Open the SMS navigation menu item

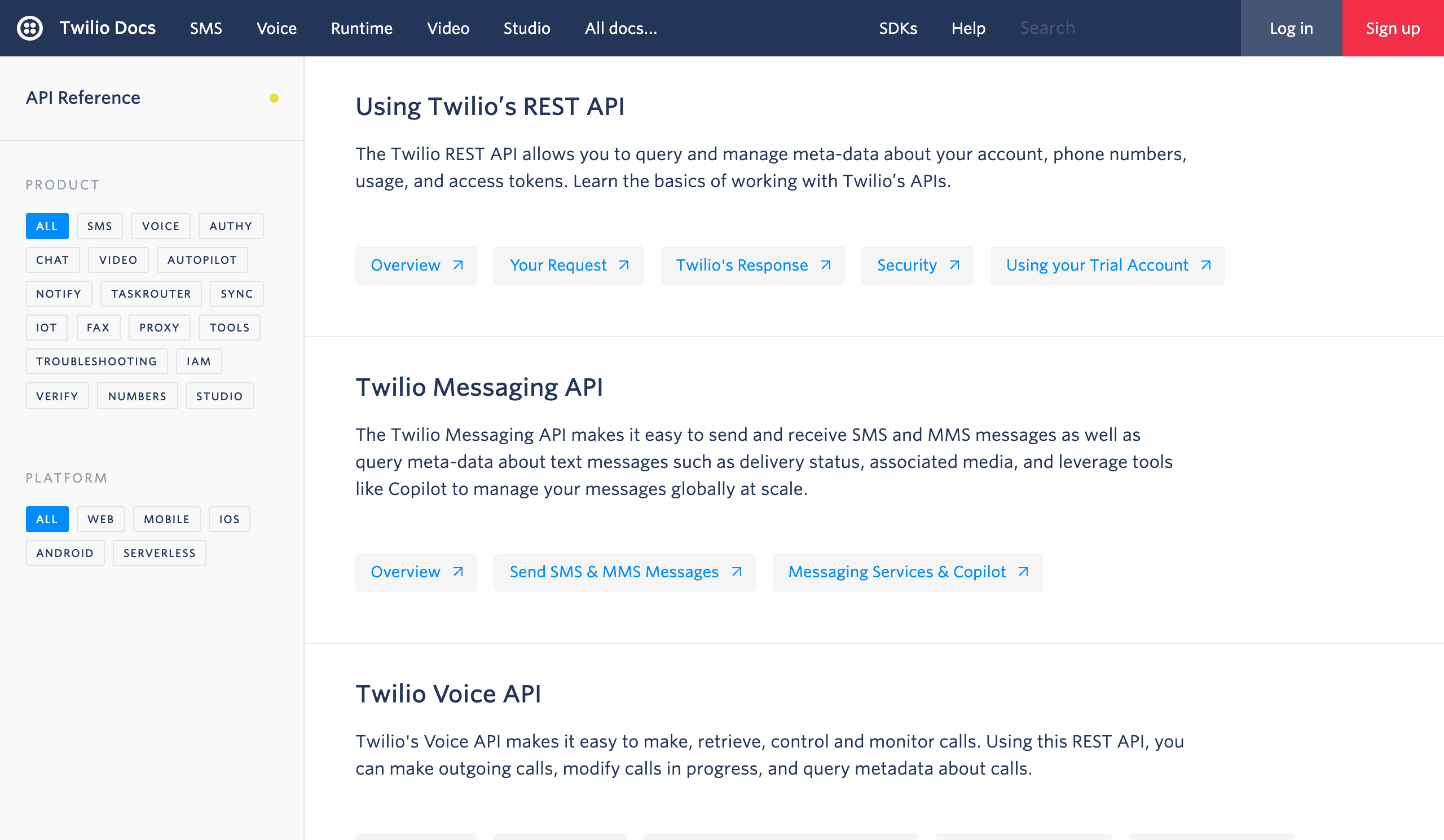(206, 28)
